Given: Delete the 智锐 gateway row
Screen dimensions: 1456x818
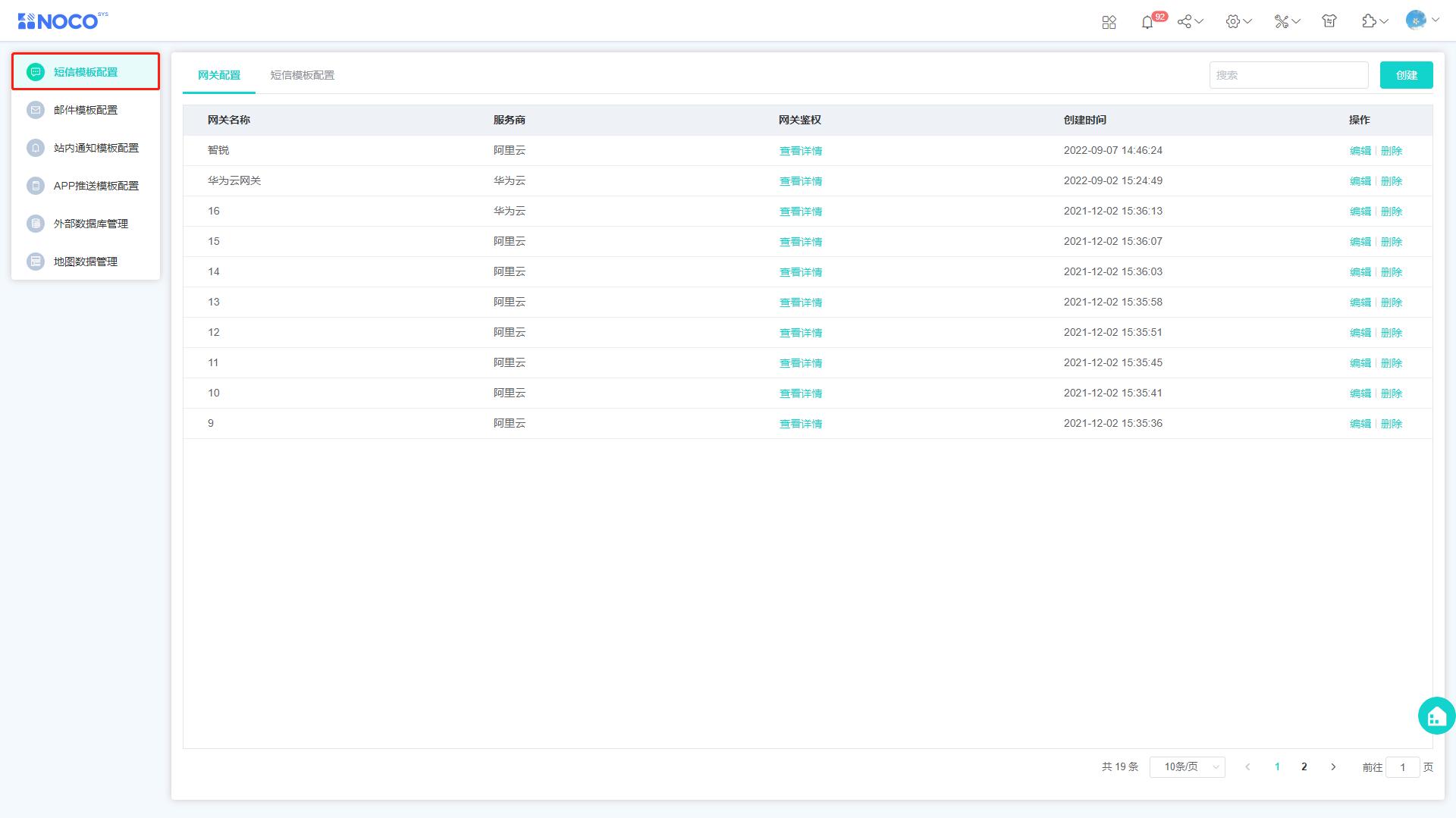Looking at the screenshot, I should pyautogui.click(x=1392, y=151).
